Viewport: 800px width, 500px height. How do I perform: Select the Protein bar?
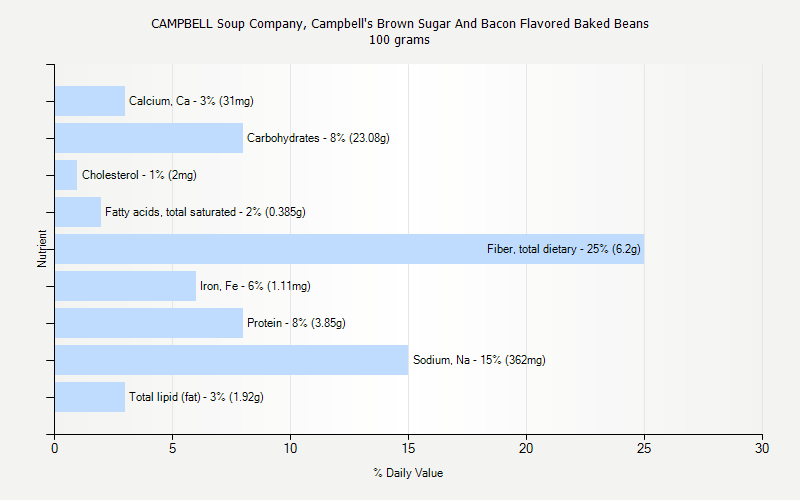coord(149,323)
